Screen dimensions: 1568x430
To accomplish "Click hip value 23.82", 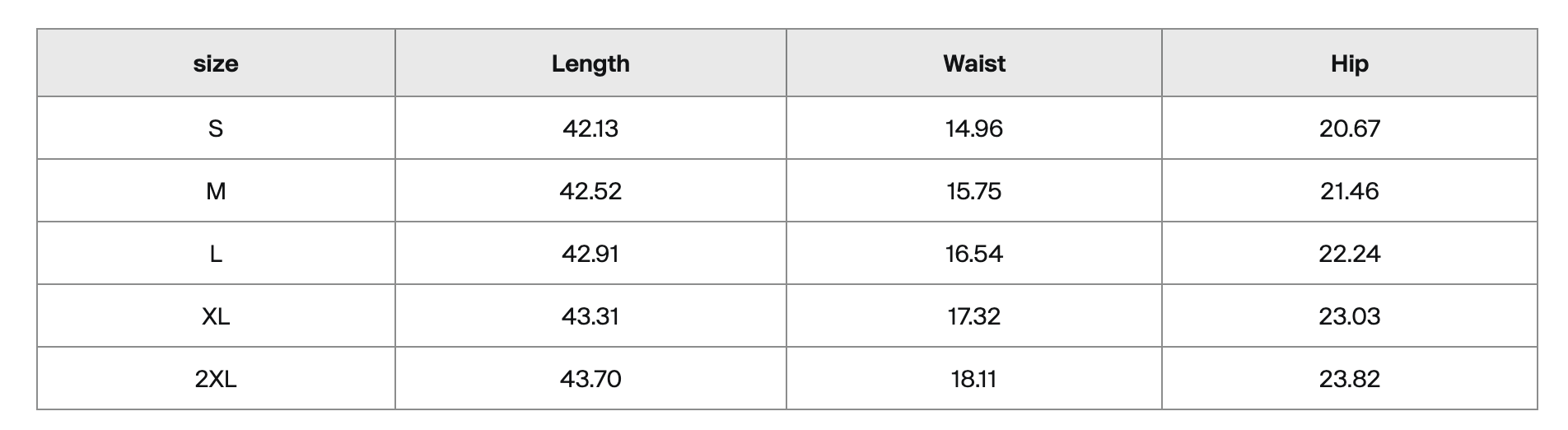I will click(x=1350, y=379).
